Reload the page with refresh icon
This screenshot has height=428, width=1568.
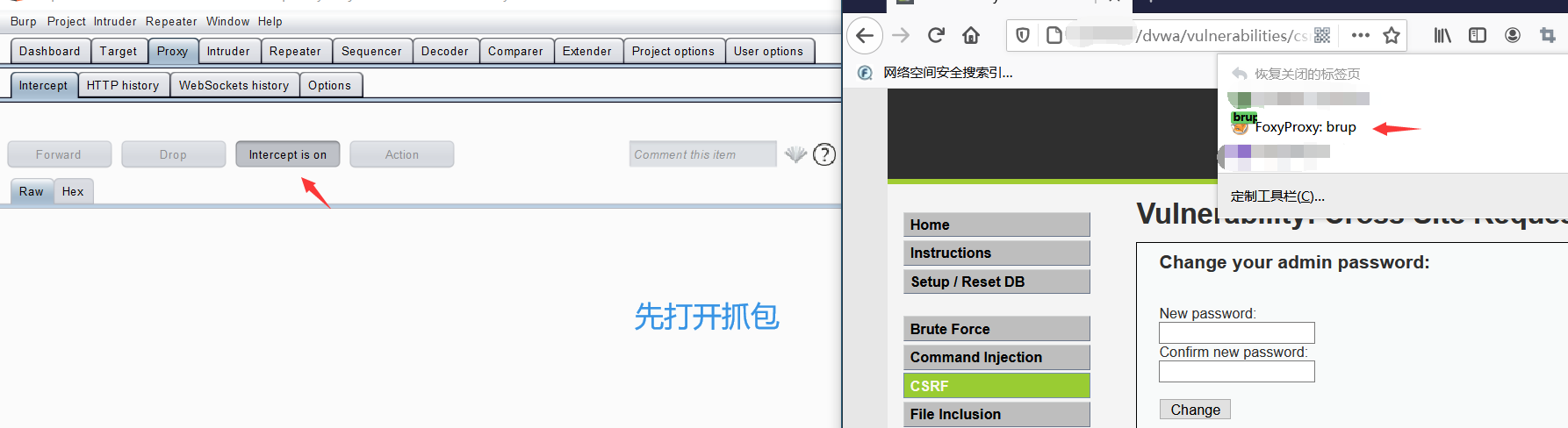point(936,35)
